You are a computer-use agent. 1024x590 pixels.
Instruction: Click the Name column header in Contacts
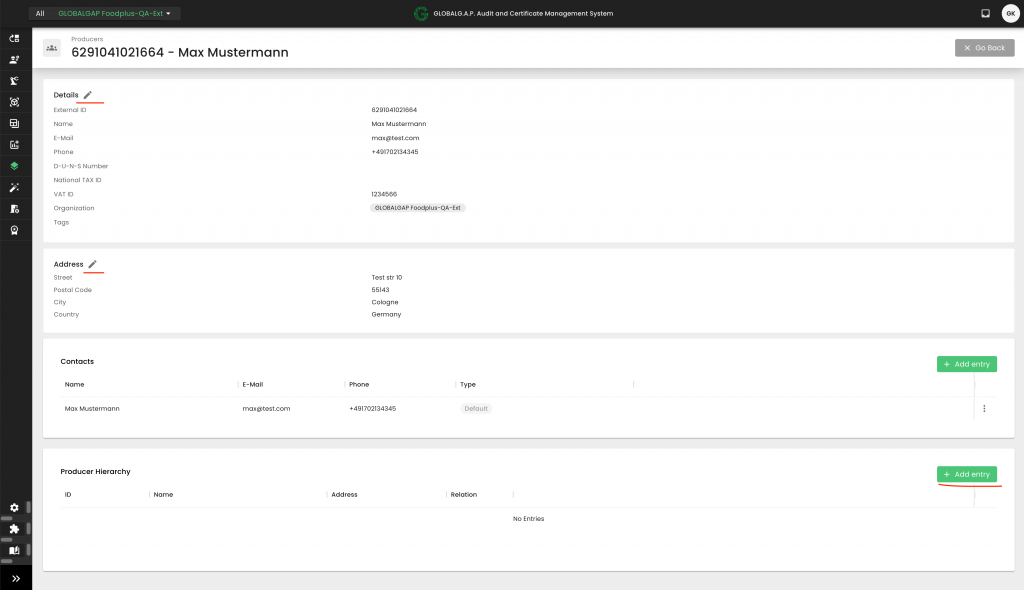[x=75, y=384]
